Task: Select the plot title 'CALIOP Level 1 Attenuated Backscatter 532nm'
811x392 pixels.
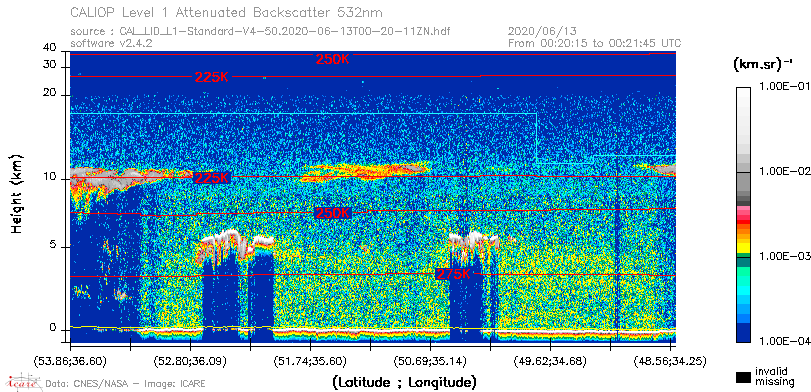Action: click(x=227, y=12)
